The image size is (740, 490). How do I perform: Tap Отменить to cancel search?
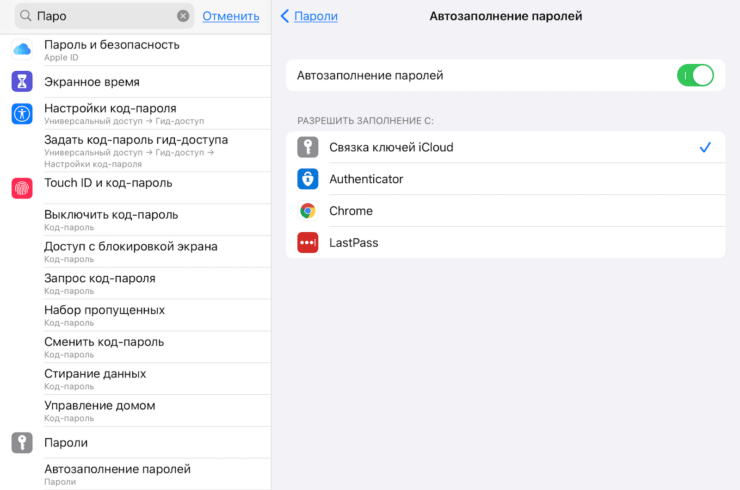[x=231, y=16]
